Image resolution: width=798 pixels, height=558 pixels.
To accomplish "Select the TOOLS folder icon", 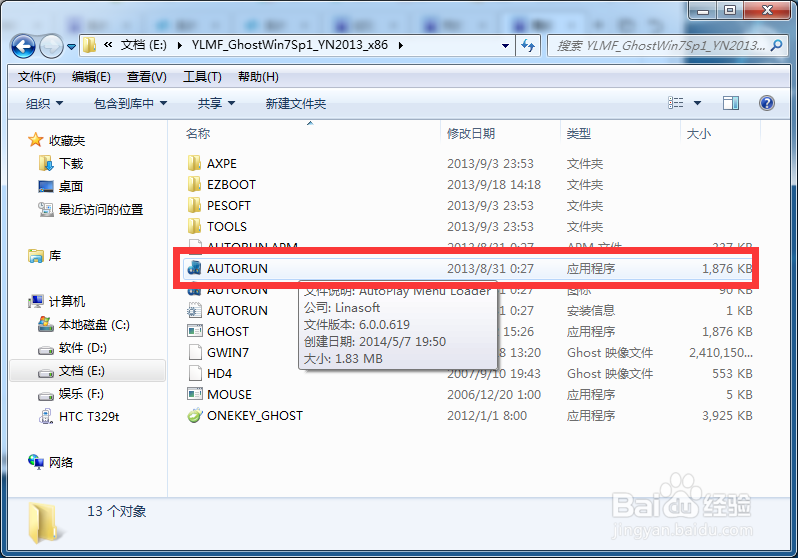I will (x=194, y=226).
